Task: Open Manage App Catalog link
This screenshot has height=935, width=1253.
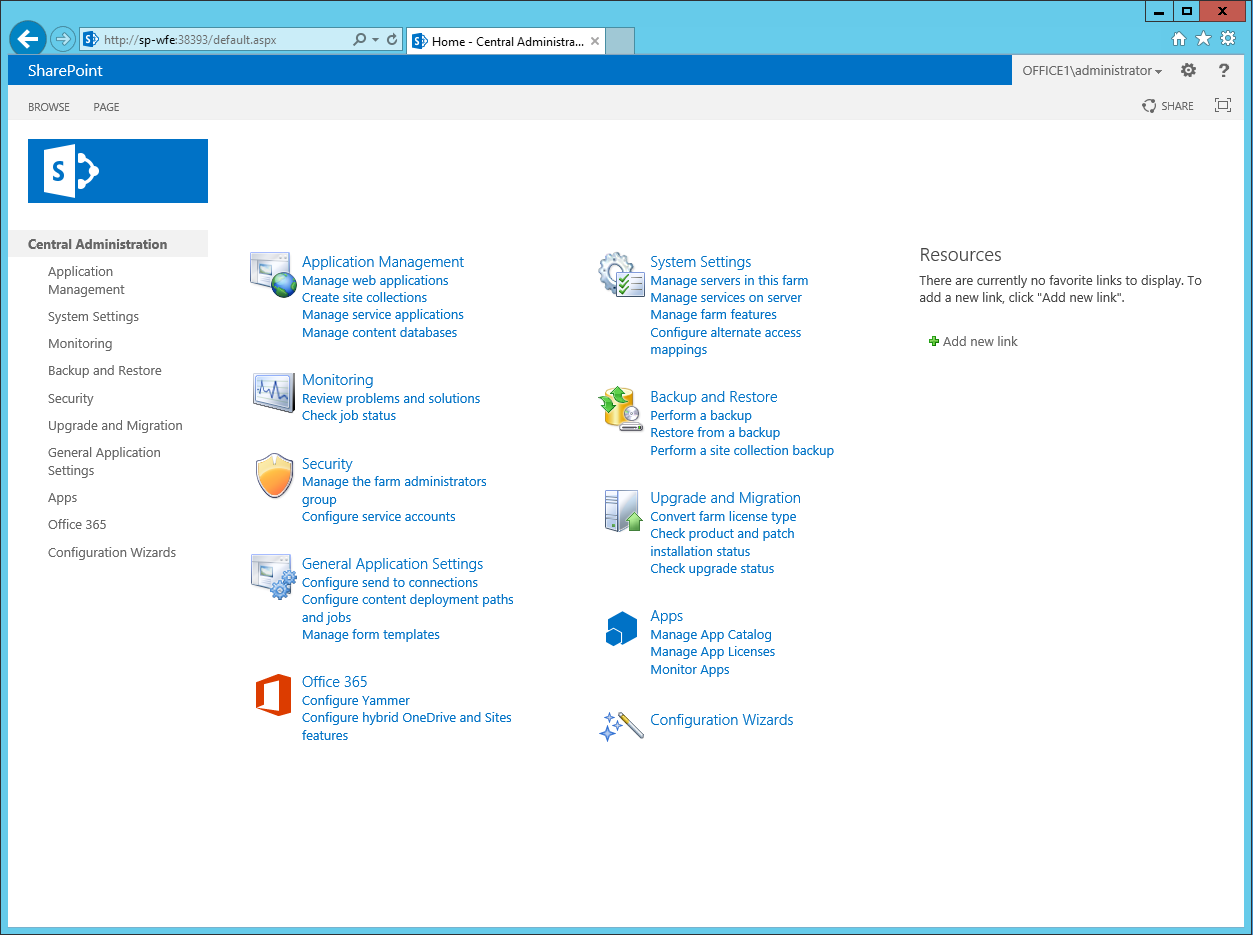Action: click(711, 635)
